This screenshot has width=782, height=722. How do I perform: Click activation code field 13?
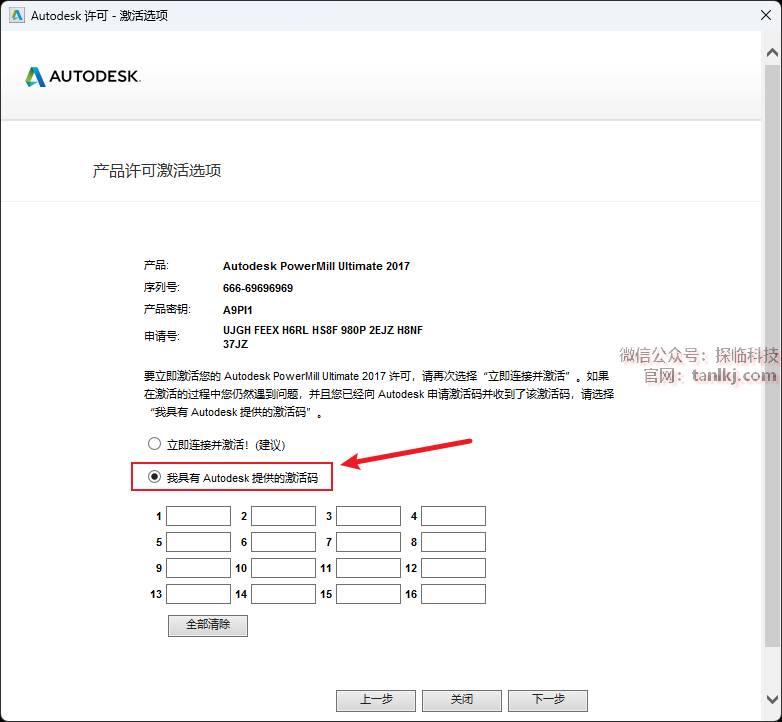198,594
